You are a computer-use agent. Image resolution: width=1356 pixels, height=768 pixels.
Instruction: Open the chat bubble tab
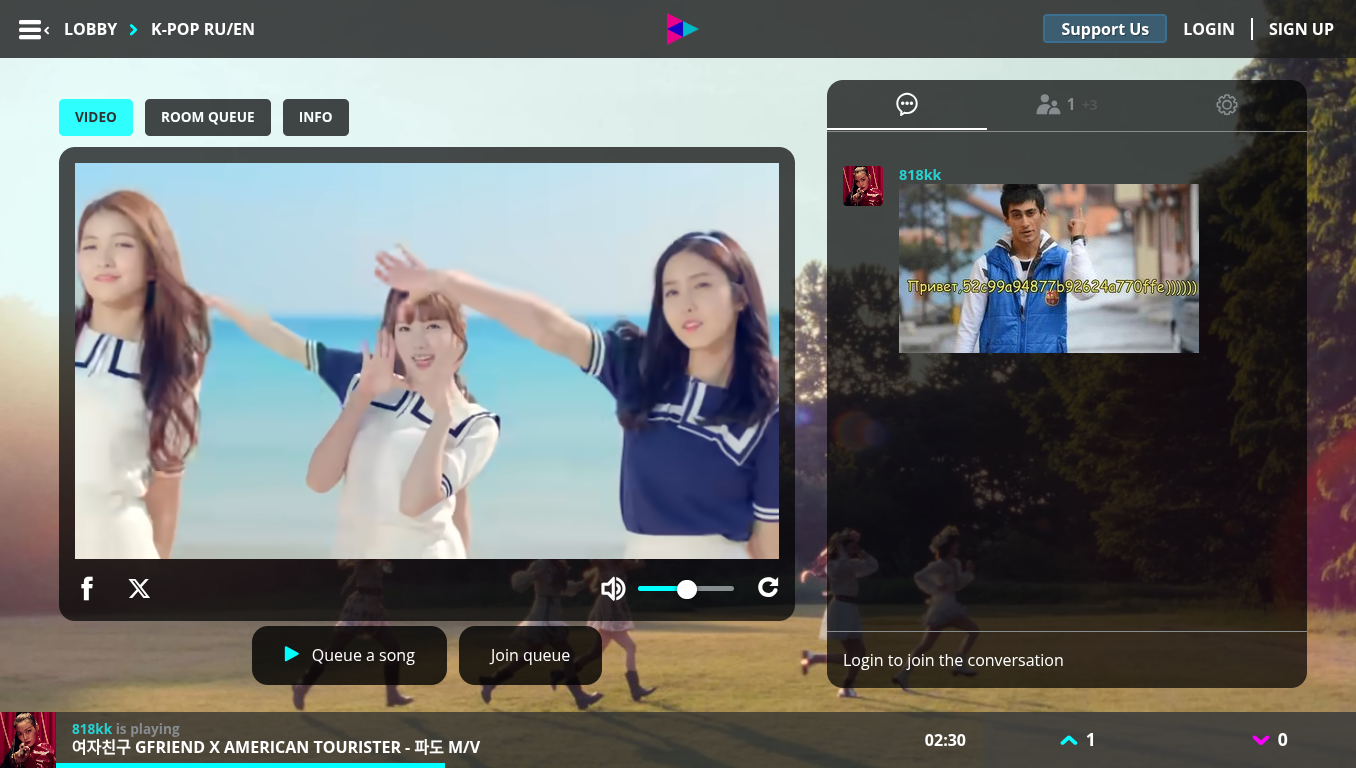point(907,105)
